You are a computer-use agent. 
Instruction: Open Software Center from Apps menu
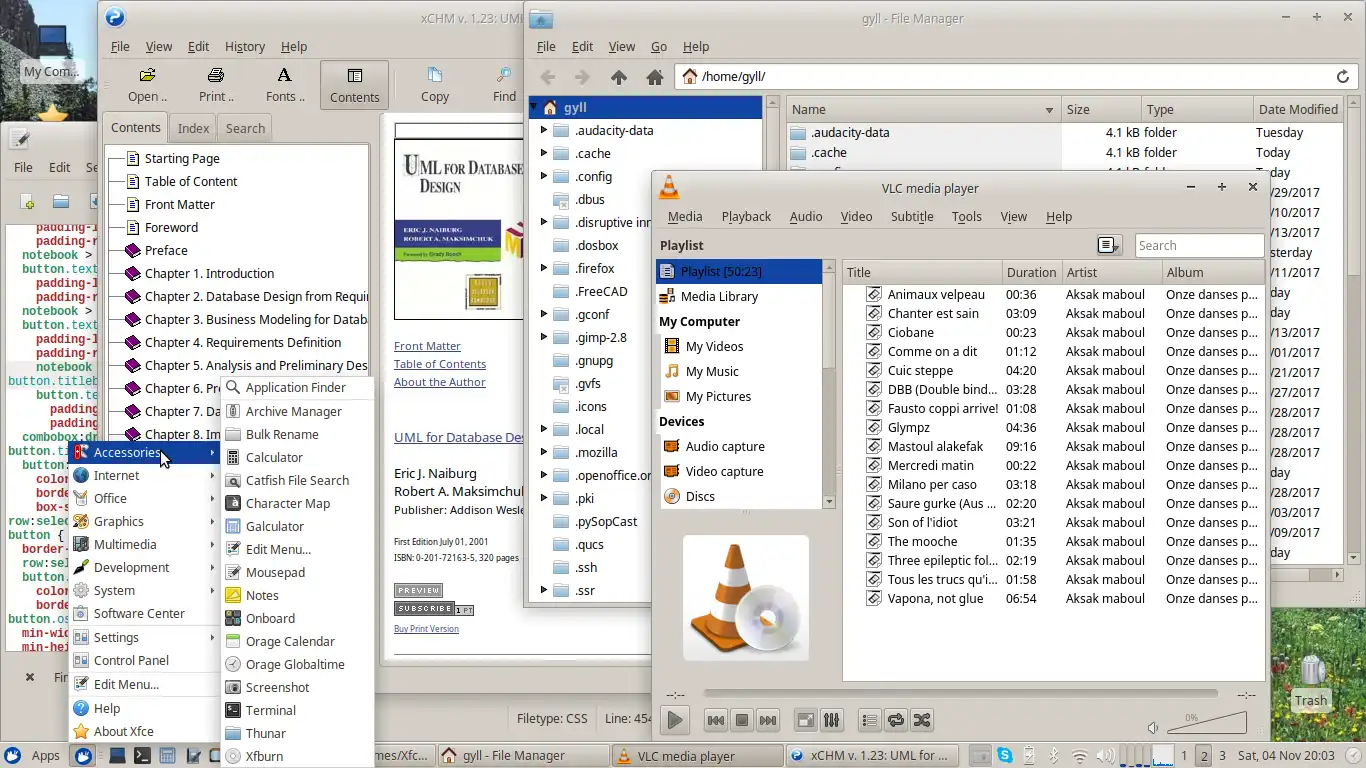click(x=144, y=613)
